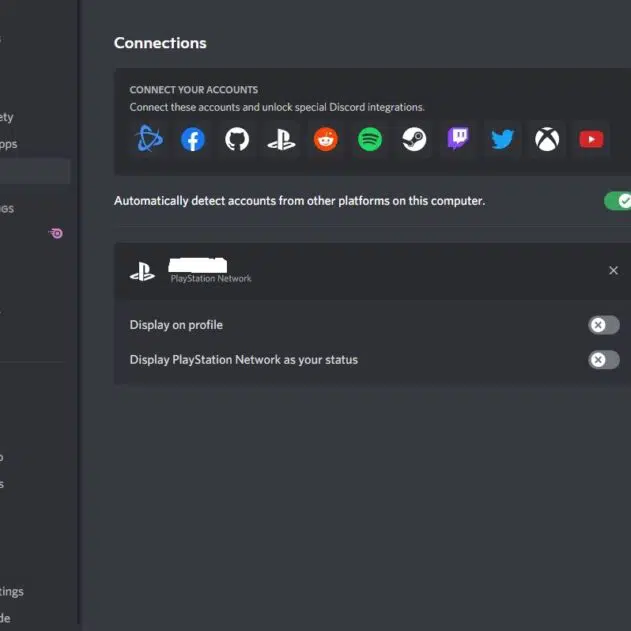Connect a Facebook account
The image size is (631, 631).
(x=193, y=139)
